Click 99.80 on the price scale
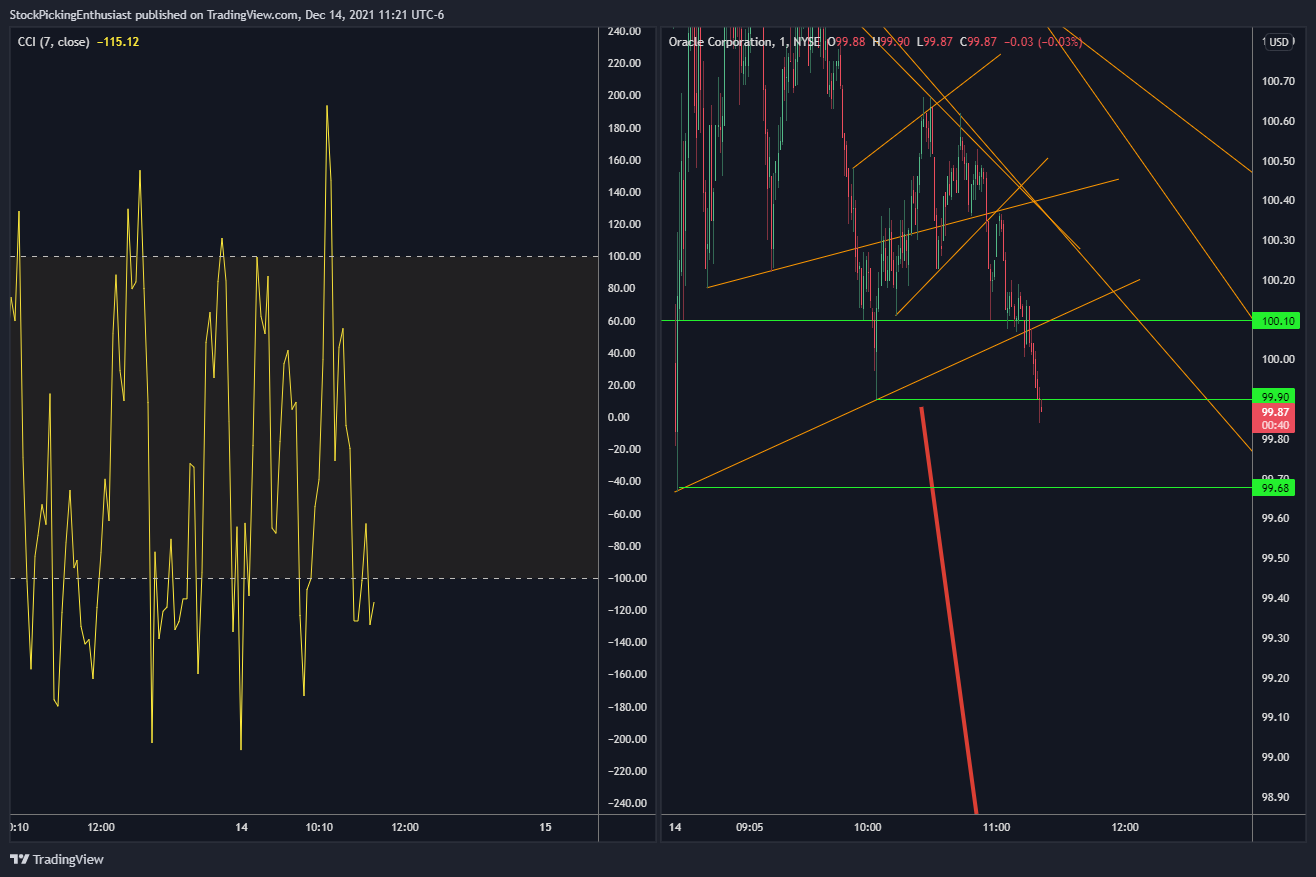 [1274, 439]
